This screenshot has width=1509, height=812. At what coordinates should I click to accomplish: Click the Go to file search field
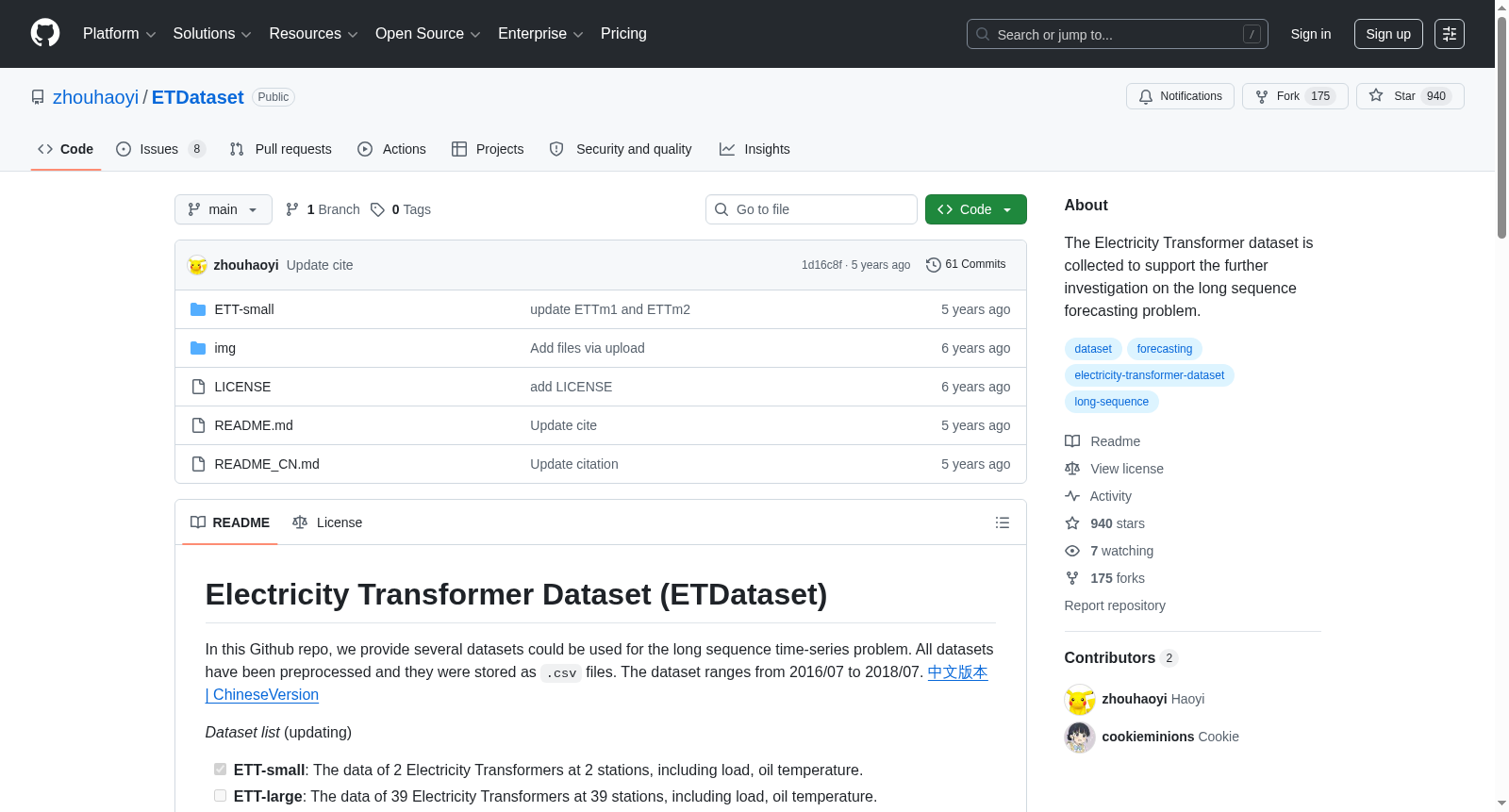pos(811,209)
